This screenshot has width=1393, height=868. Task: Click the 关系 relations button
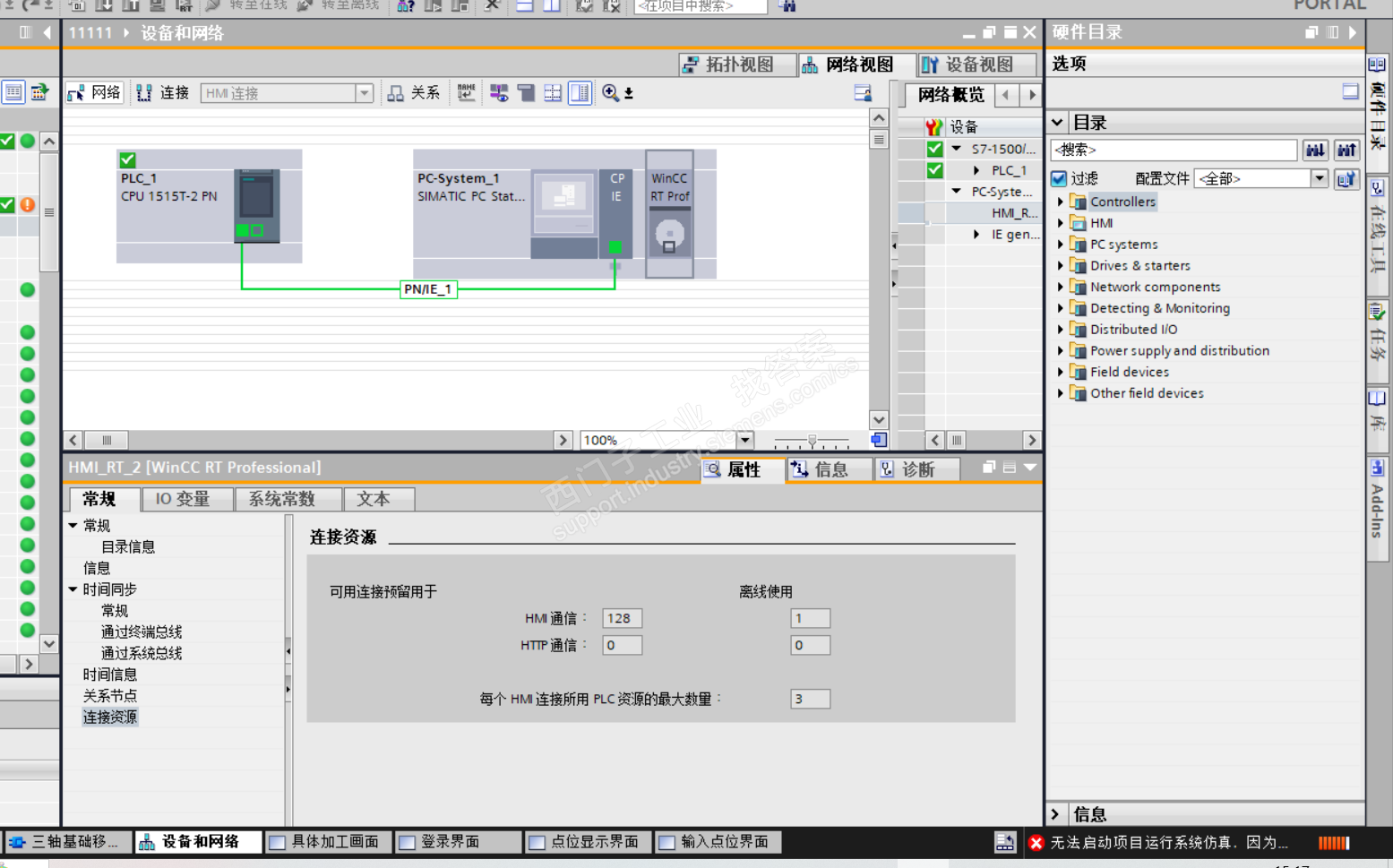pos(414,93)
